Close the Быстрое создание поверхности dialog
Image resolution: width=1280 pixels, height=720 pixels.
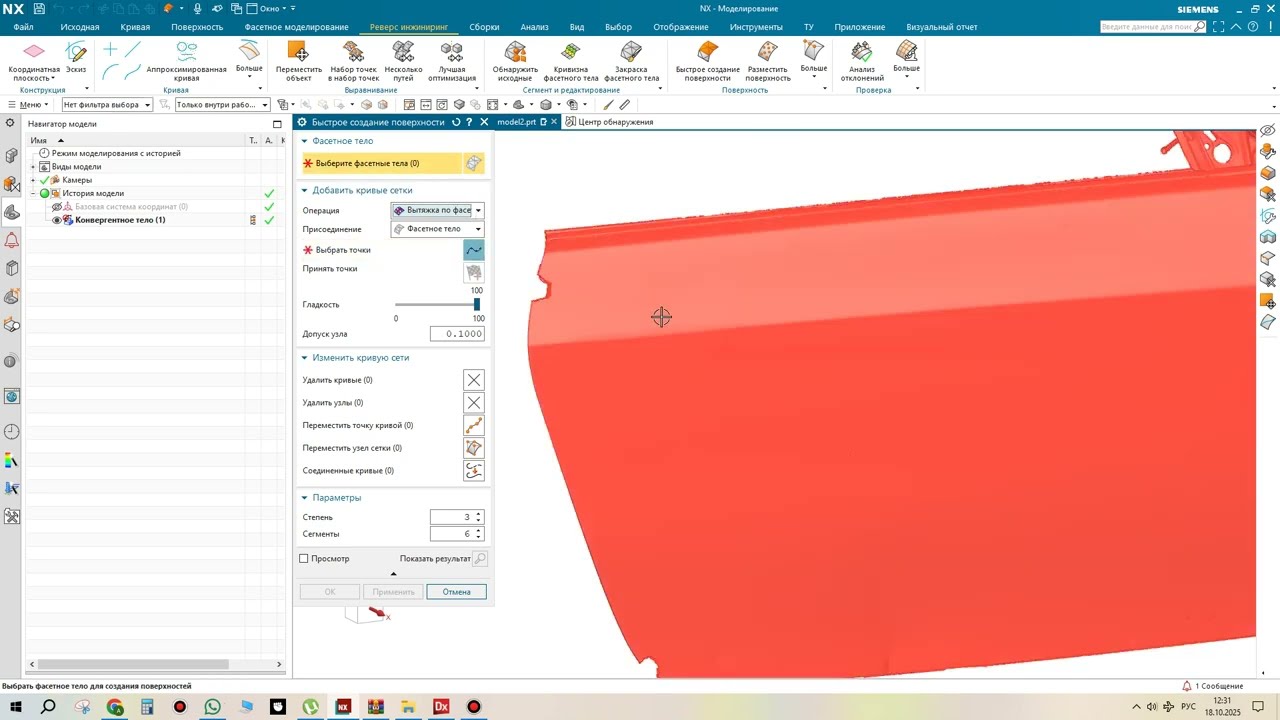tap(484, 122)
